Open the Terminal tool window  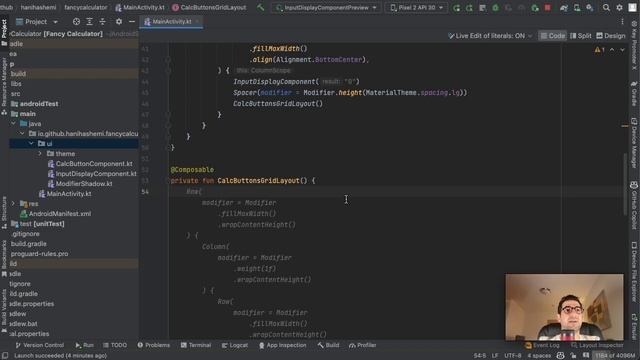(x=196, y=345)
